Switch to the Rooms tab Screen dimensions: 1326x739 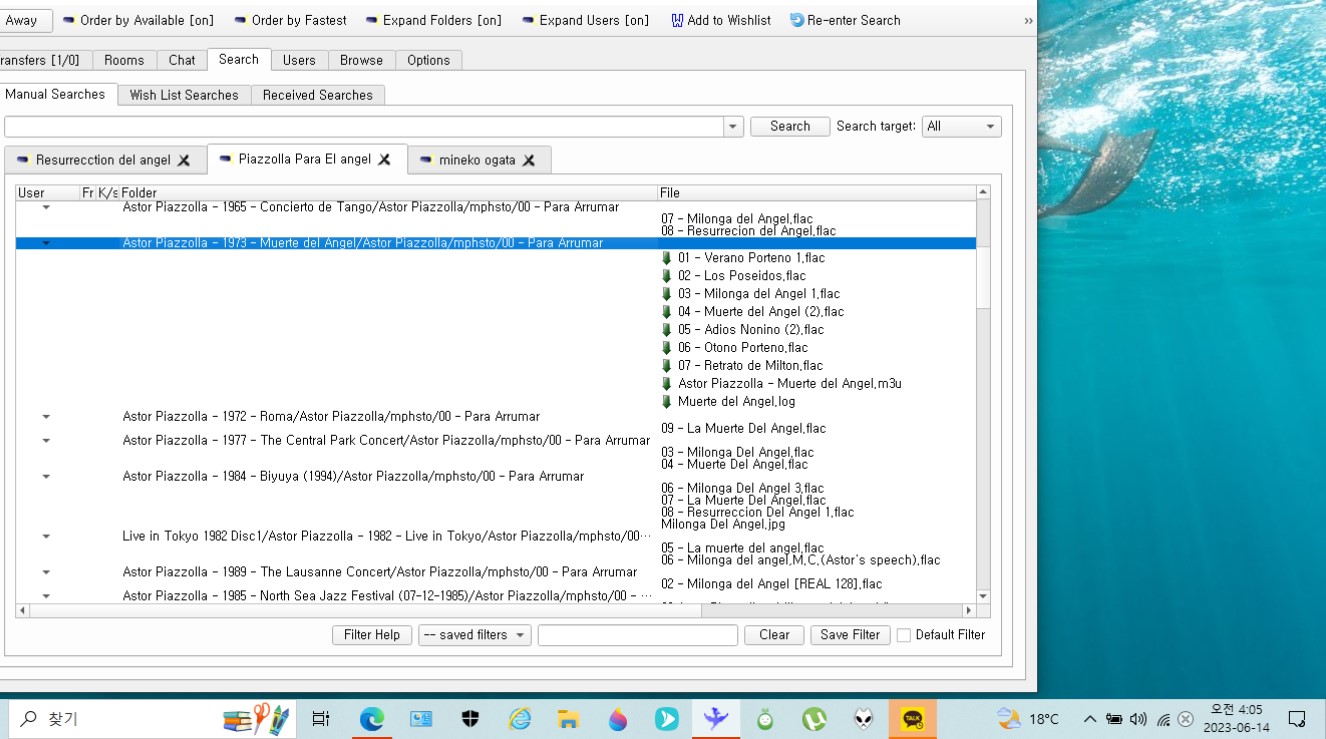click(124, 60)
